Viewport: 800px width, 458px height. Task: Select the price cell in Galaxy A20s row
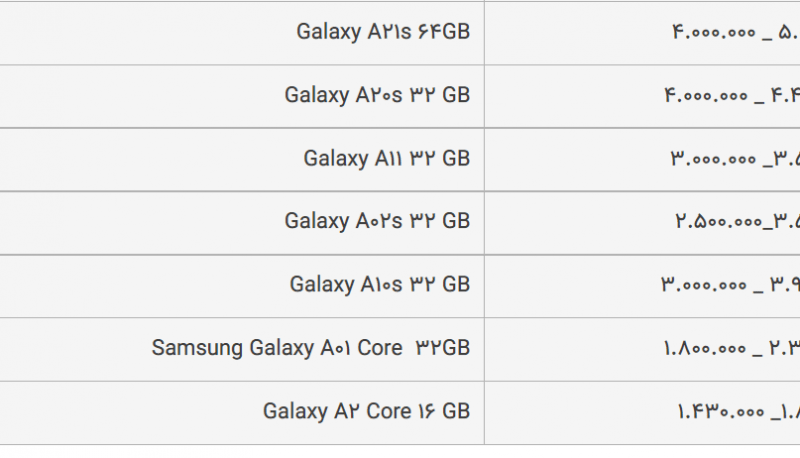coord(642,96)
